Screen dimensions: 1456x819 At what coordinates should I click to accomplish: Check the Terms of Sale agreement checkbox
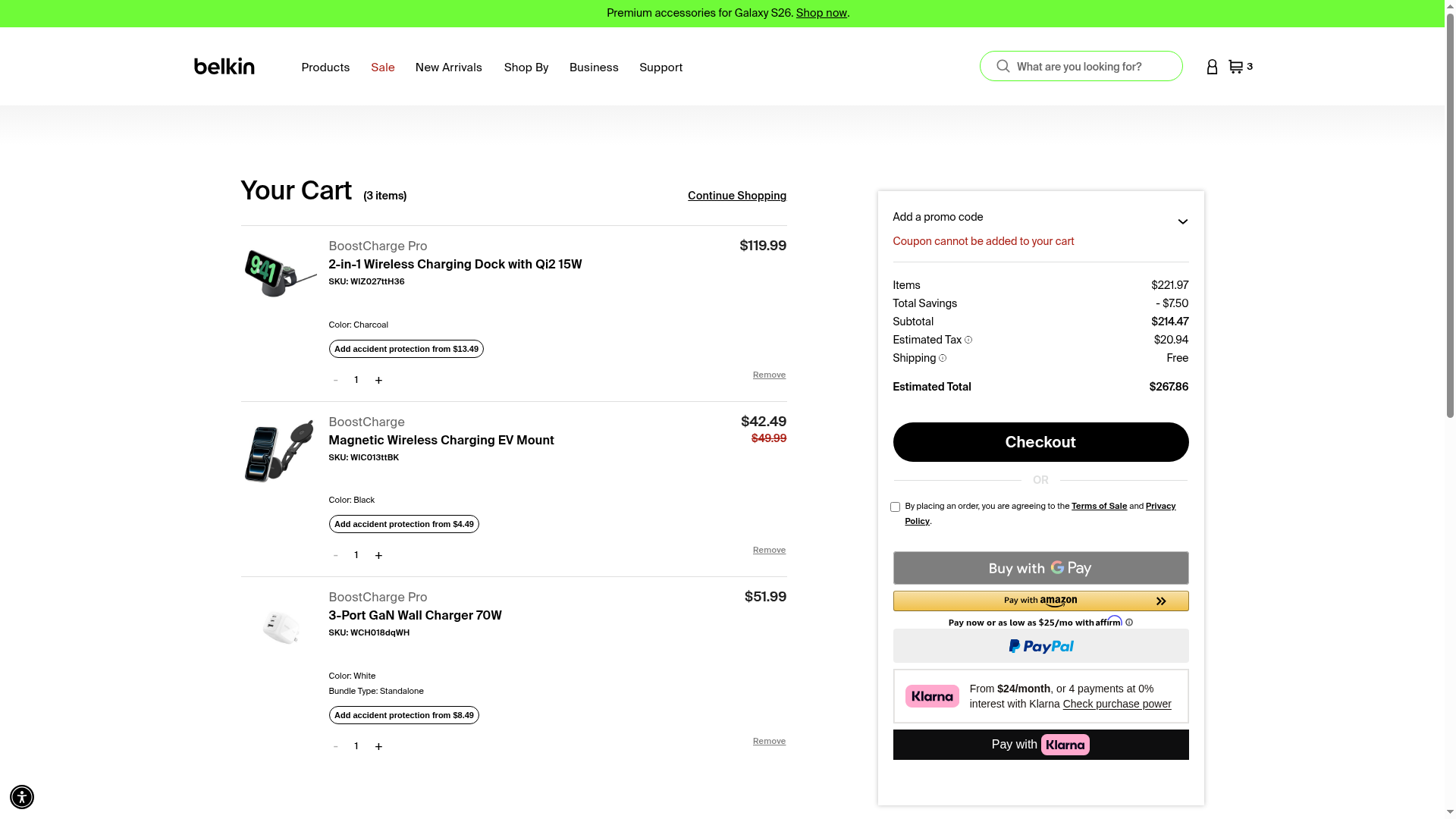pos(895,507)
